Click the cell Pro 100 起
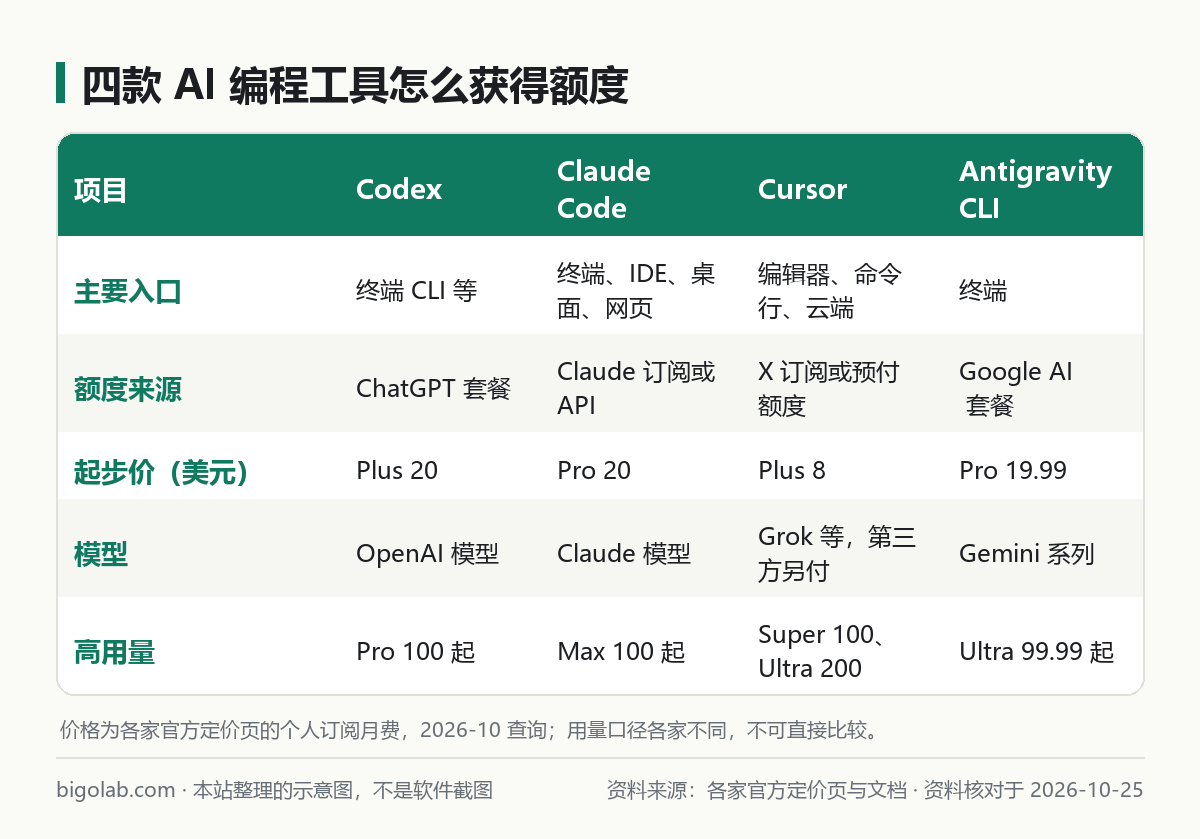1200x839 pixels. click(416, 652)
